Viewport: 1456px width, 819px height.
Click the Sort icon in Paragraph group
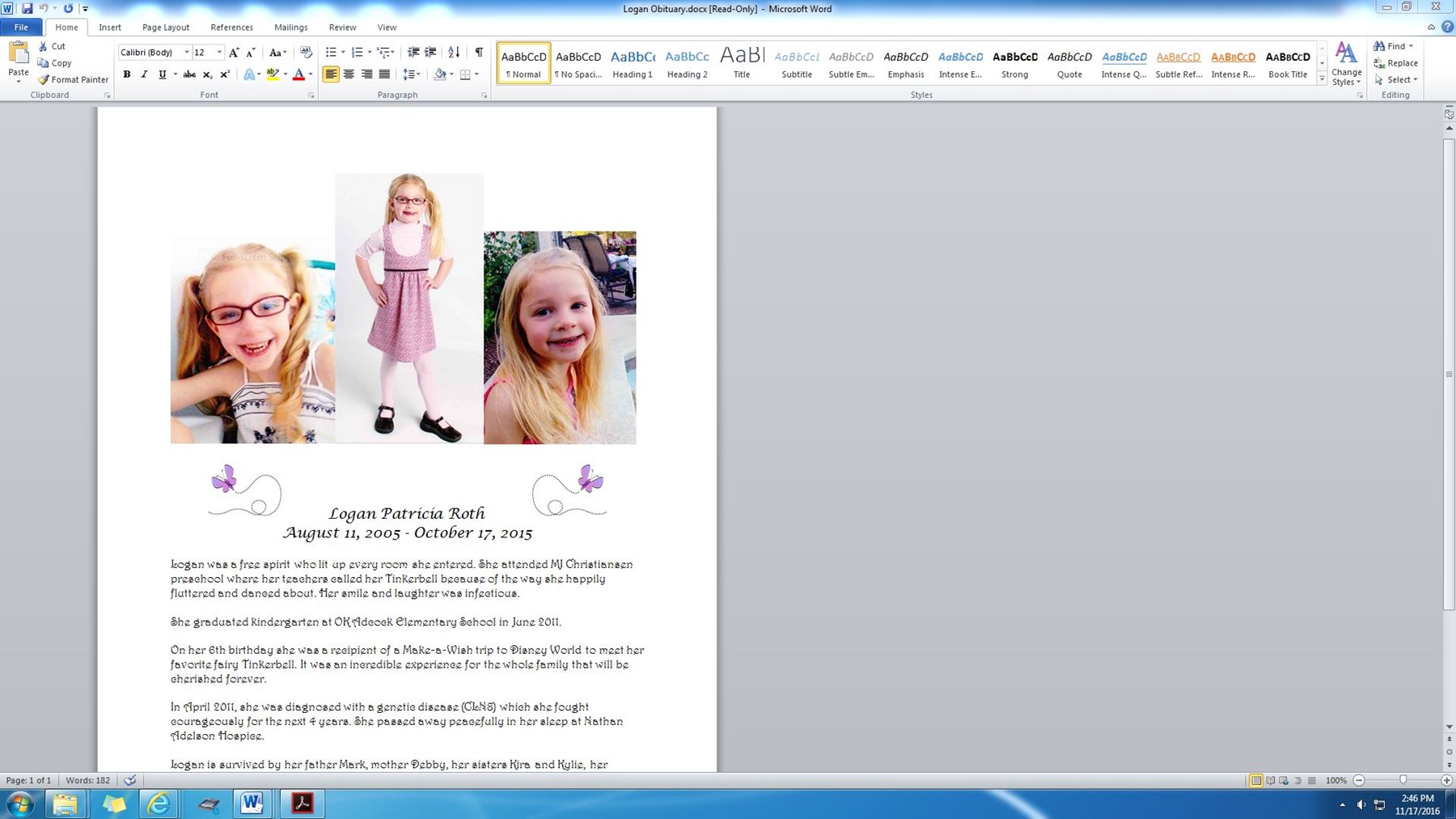pyautogui.click(x=453, y=52)
